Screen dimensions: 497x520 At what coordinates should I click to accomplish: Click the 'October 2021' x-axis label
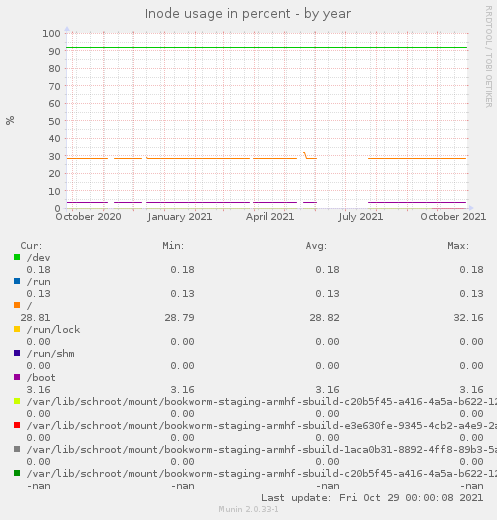(x=453, y=217)
